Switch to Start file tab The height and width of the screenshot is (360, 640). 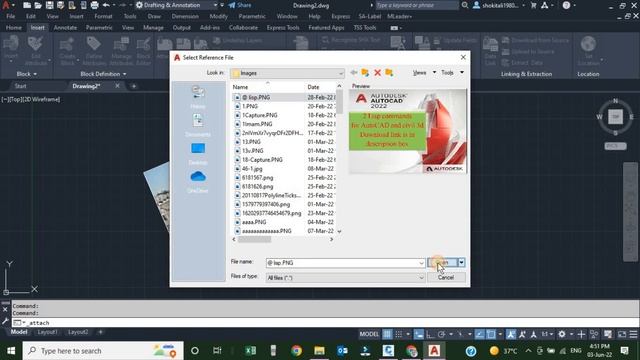pos(20,86)
